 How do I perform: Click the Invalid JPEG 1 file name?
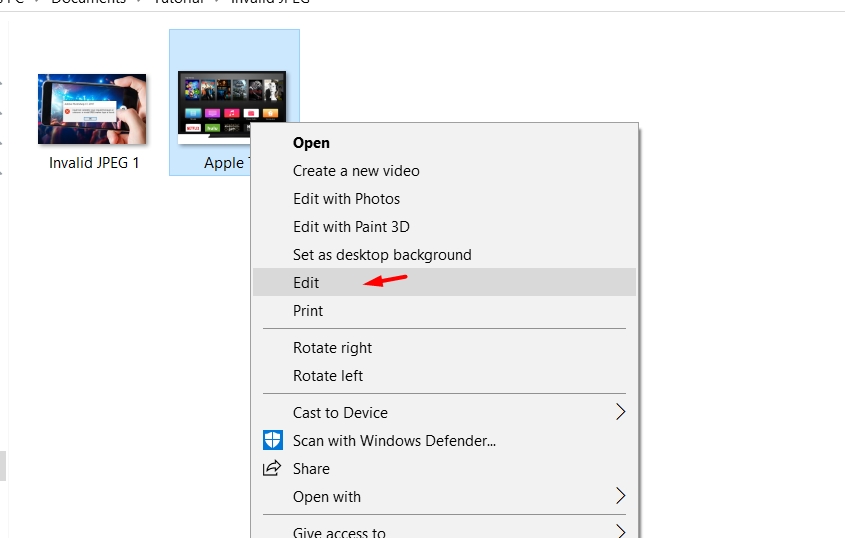point(94,163)
